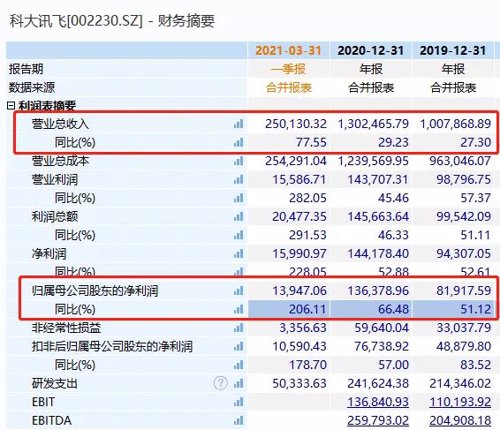
Task: Select the operating profit cell 15,586.71
Action: 299,180
